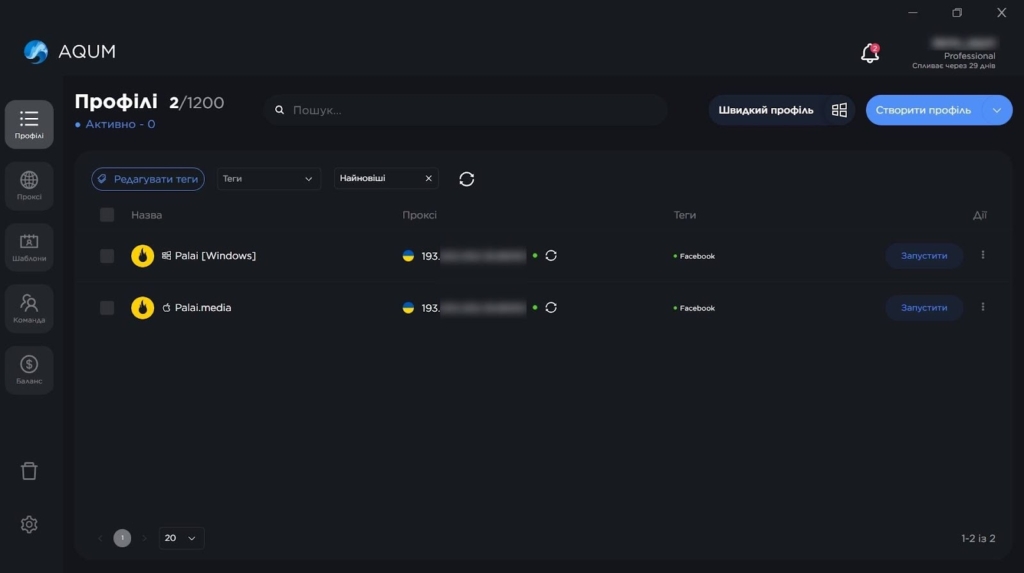Click into the Пошук search field
This screenshot has height=573, width=1024.
(x=470, y=110)
